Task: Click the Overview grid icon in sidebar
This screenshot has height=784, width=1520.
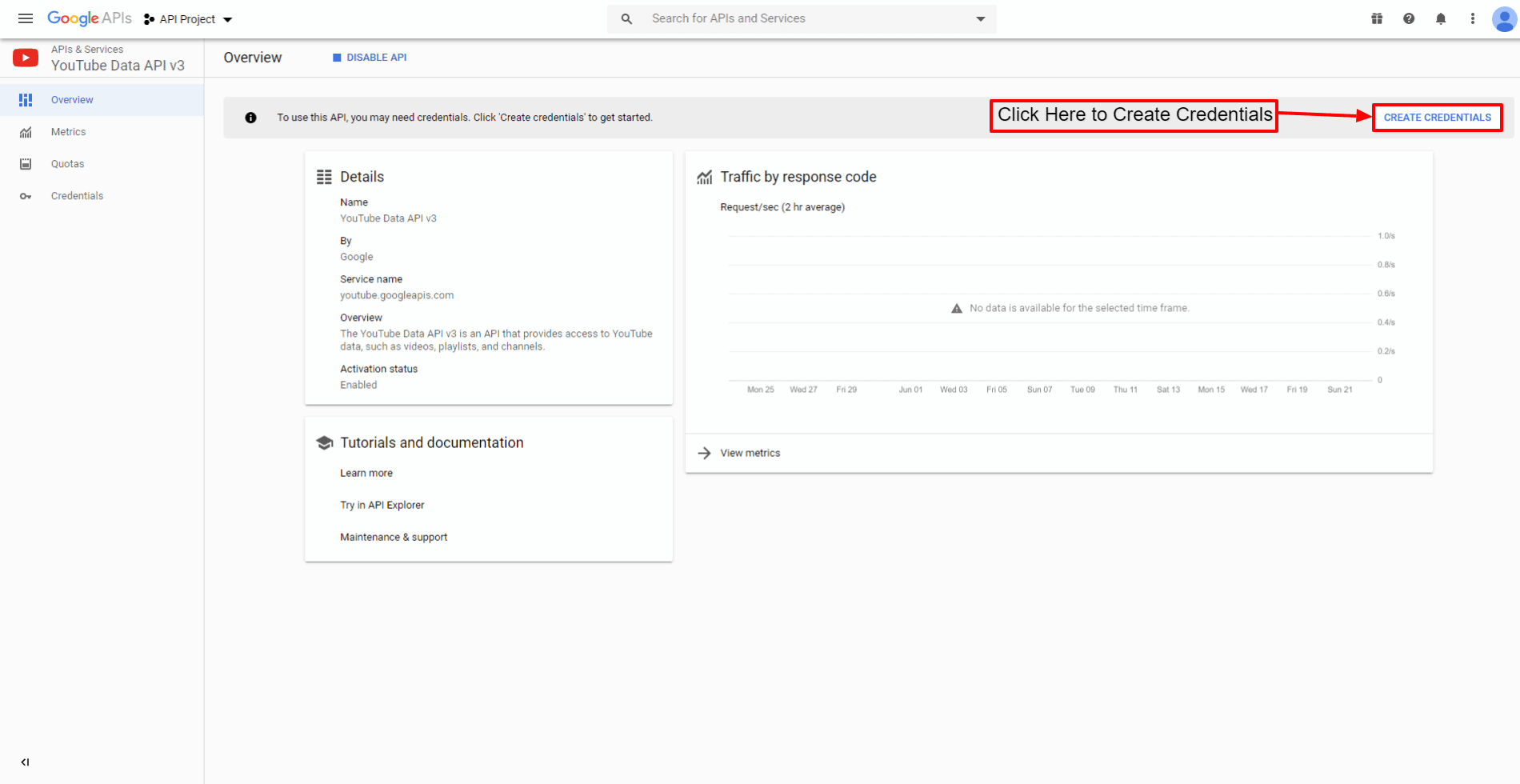Action: 26,100
